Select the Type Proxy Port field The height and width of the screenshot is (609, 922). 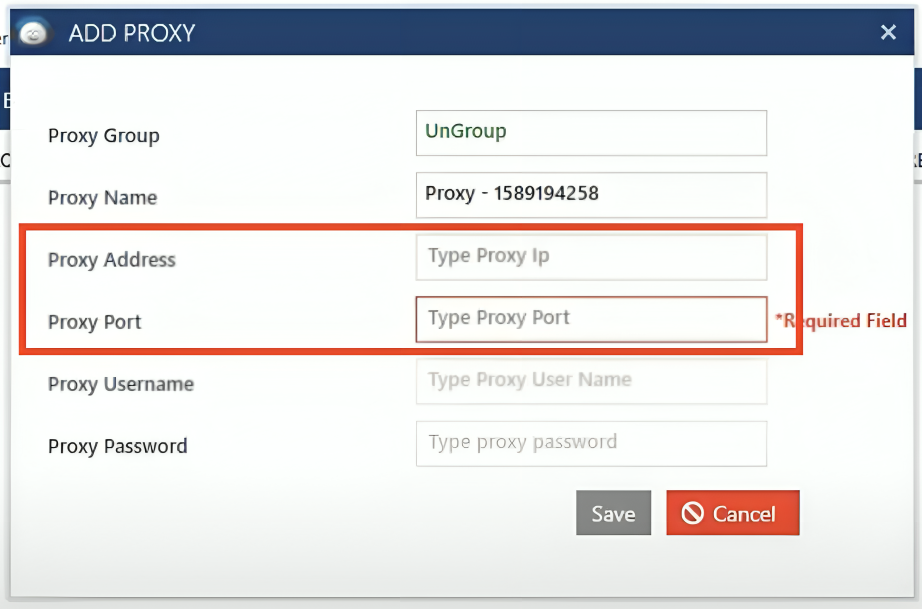pyautogui.click(x=591, y=319)
